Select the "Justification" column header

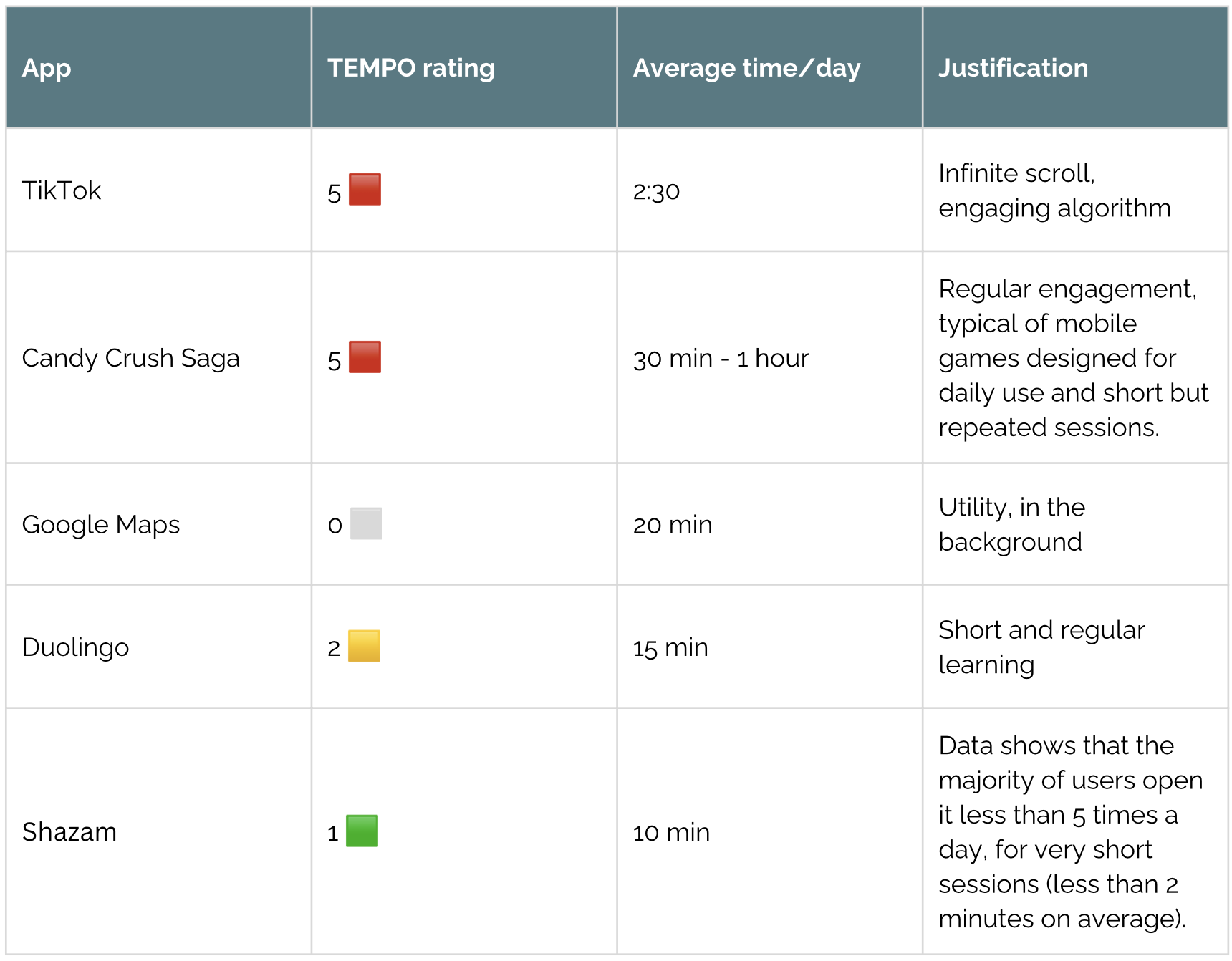pyautogui.click(x=1013, y=68)
